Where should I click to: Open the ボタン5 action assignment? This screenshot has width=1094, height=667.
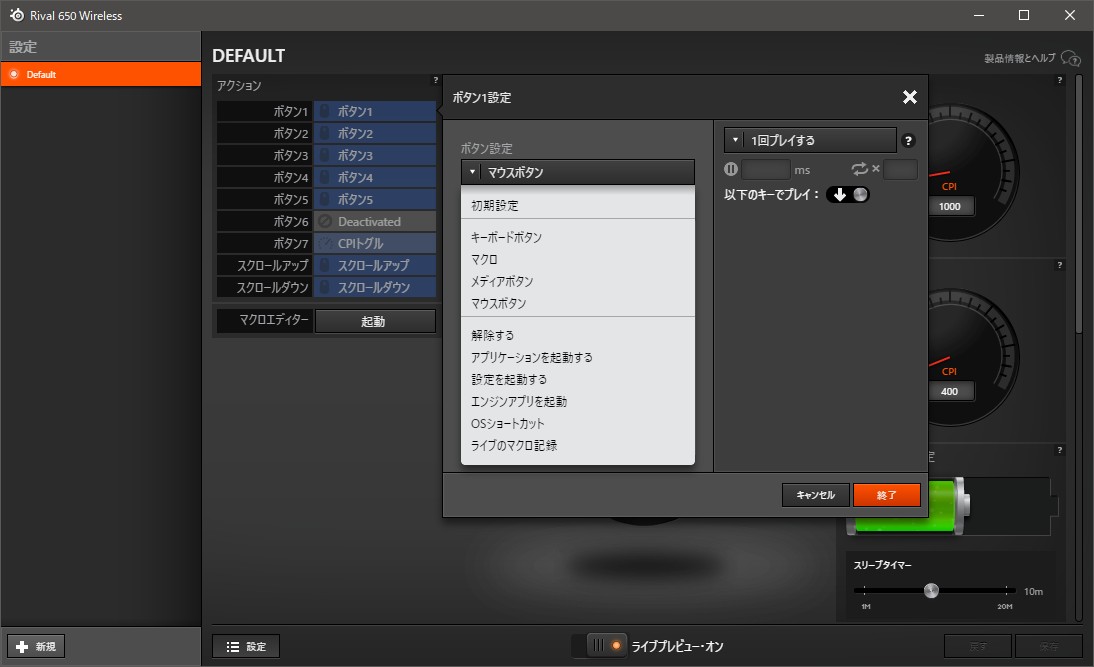pos(375,199)
